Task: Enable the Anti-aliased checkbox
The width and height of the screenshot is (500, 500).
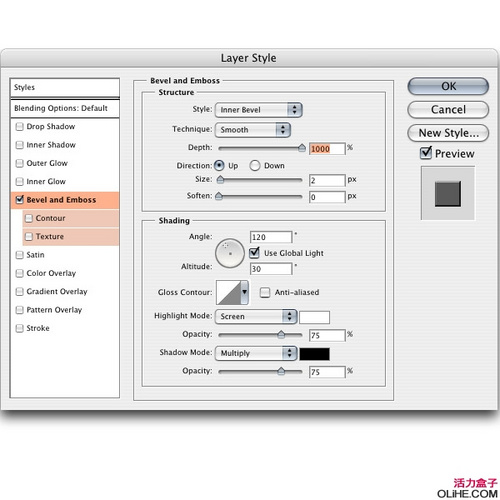Action: (x=265, y=293)
